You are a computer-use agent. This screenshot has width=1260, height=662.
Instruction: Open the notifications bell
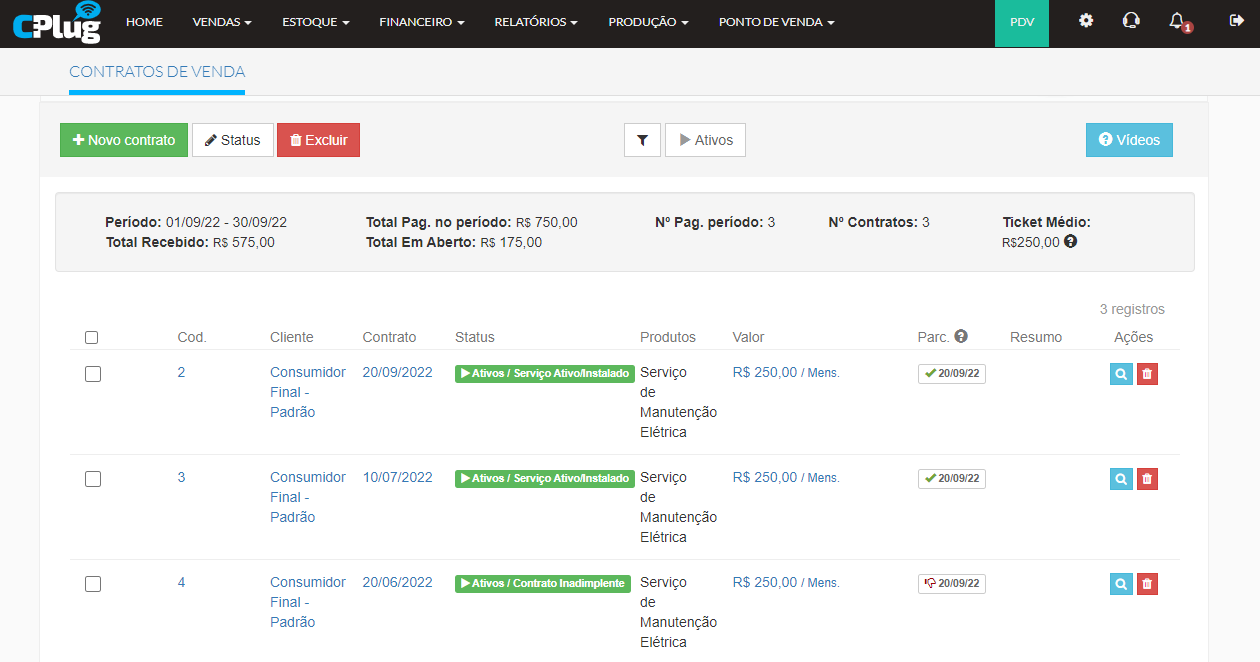point(1178,21)
